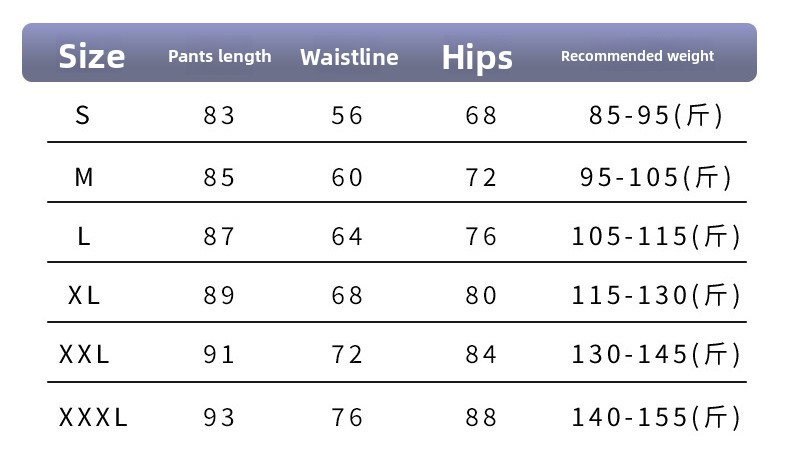
Task: Select the XXL size row label
Action: tap(84, 354)
